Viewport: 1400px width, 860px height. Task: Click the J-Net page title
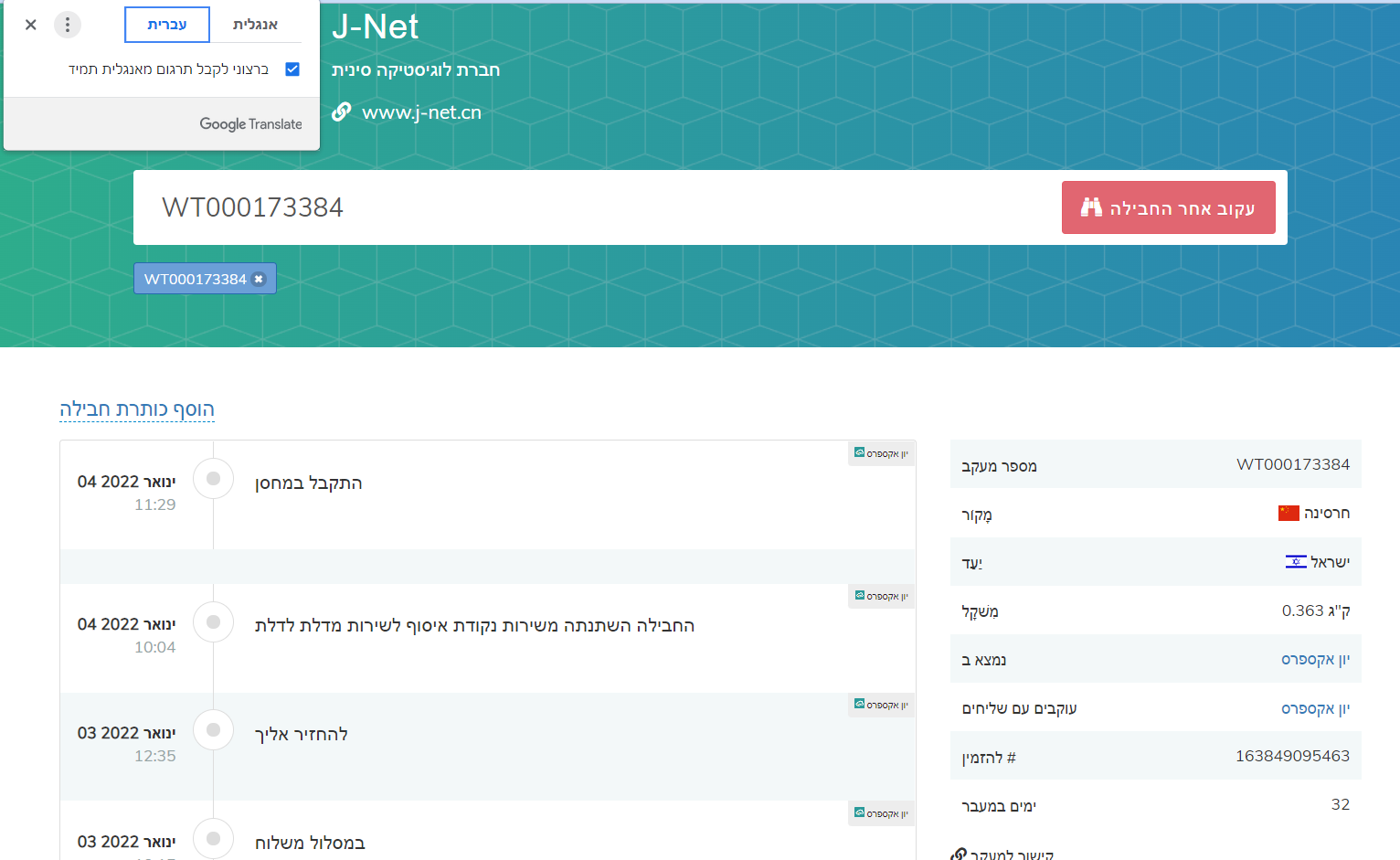375,27
